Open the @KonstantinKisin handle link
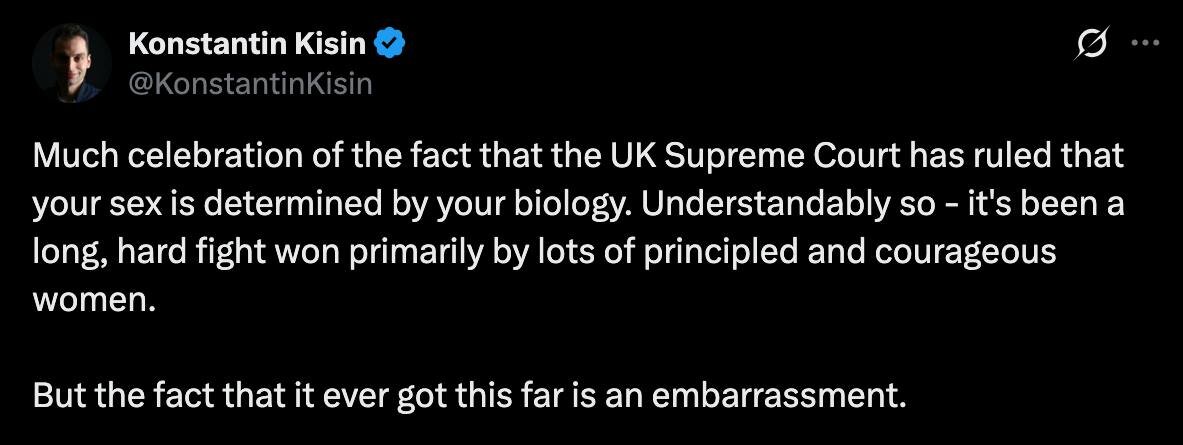 click(250, 84)
